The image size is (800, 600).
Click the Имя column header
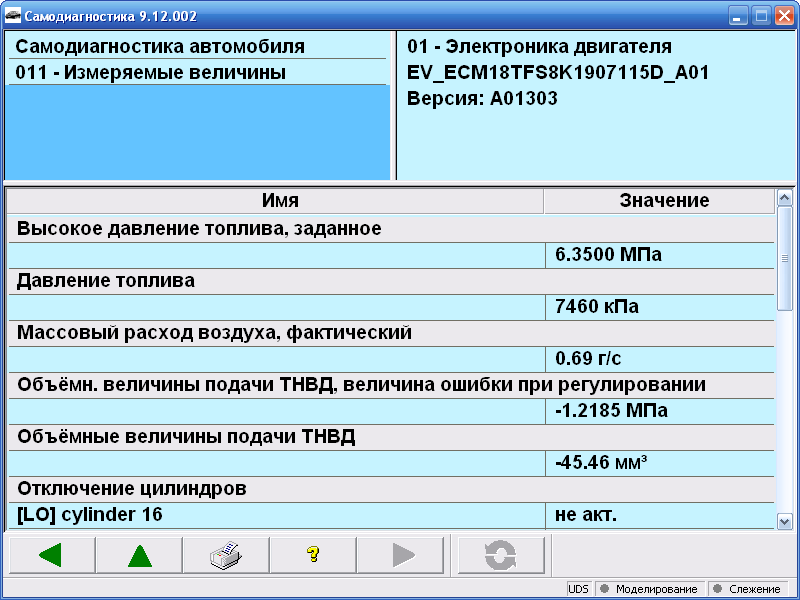pyautogui.click(x=276, y=201)
